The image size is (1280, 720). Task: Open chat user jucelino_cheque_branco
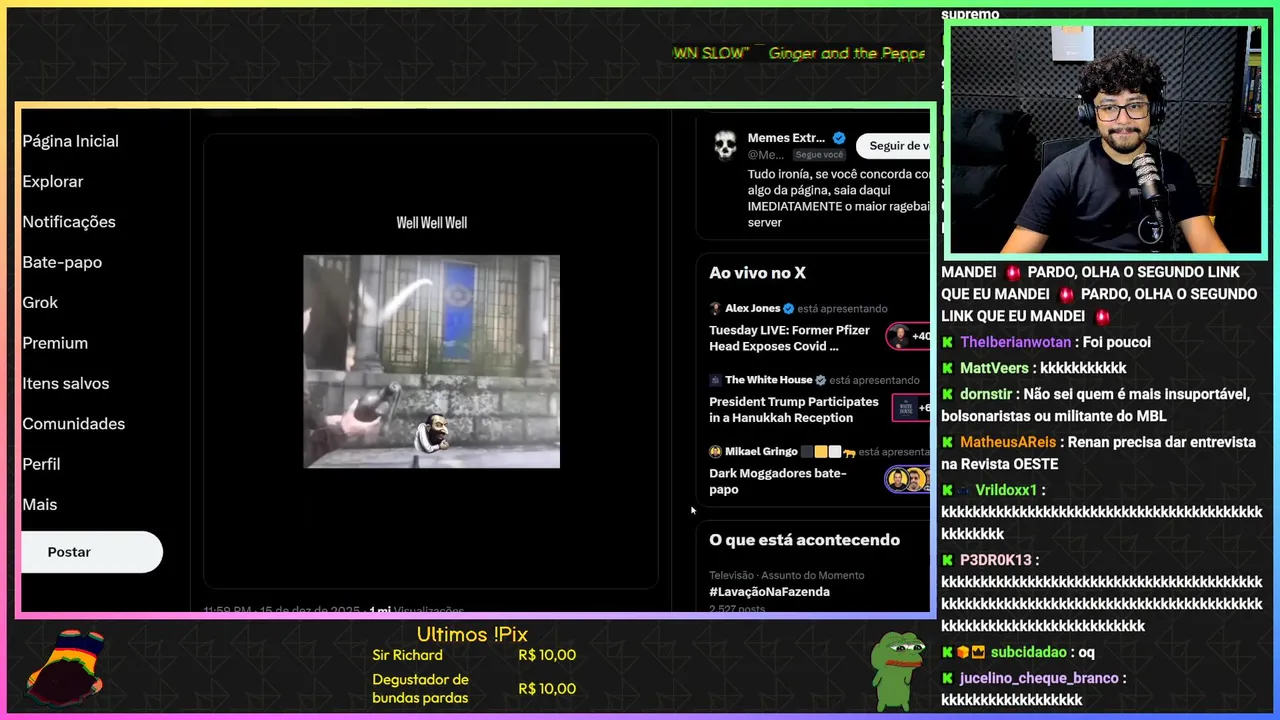point(1039,678)
